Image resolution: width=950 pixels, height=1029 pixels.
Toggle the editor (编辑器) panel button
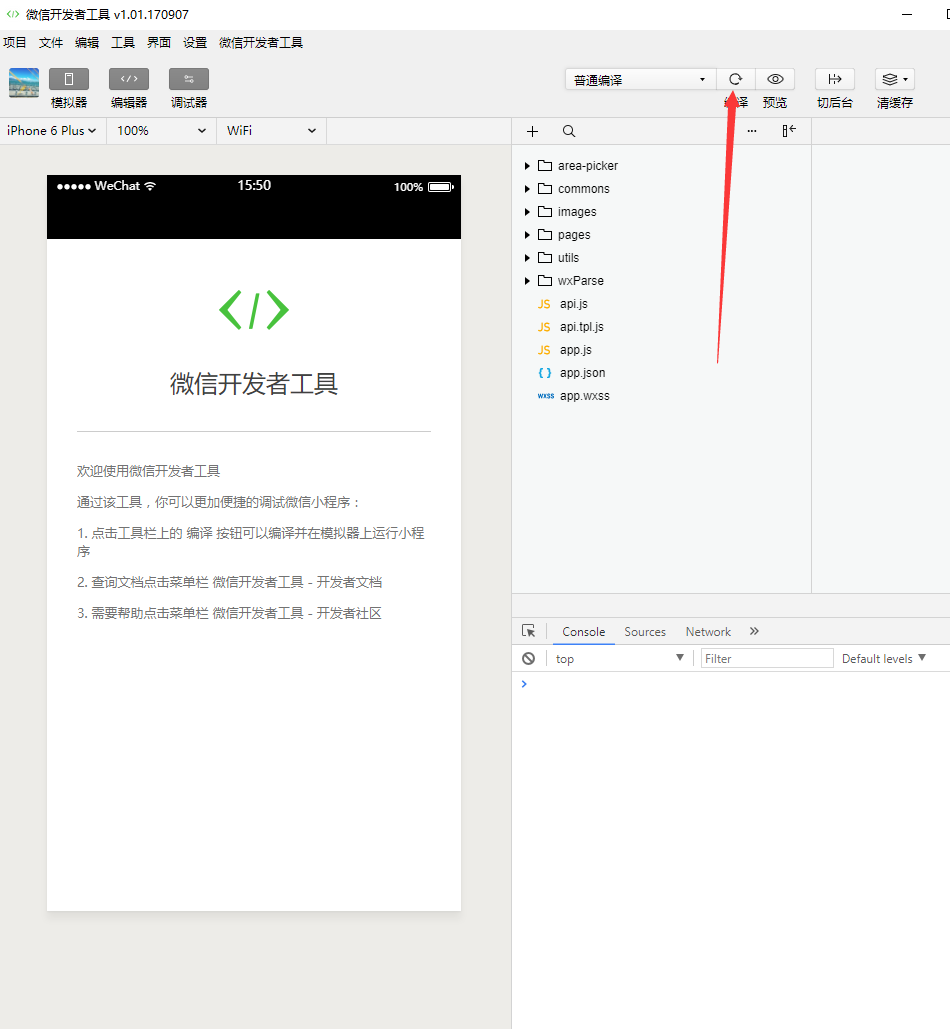pyautogui.click(x=129, y=79)
